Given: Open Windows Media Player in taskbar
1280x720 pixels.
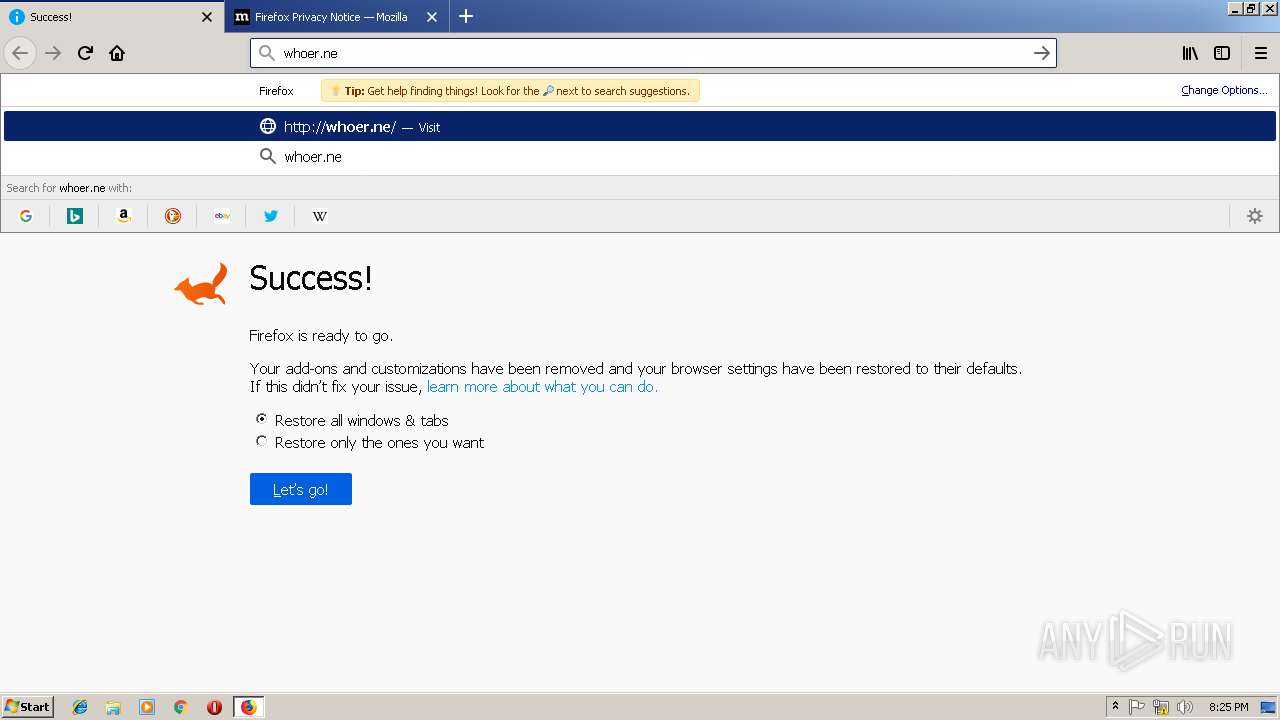Looking at the screenshot, I should (x=147, y=707).
